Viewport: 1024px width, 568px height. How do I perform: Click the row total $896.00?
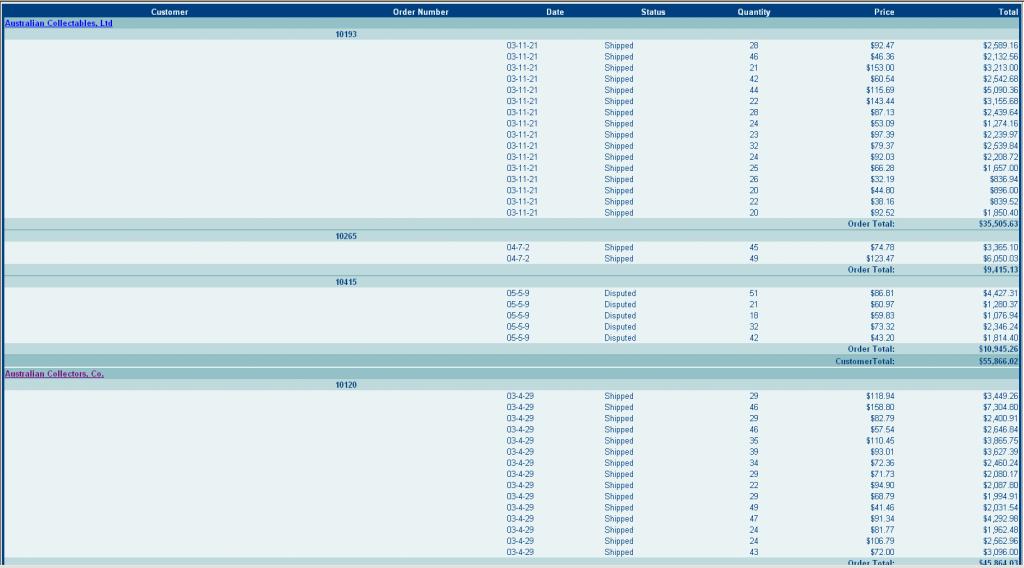(x=1004, y=190)
